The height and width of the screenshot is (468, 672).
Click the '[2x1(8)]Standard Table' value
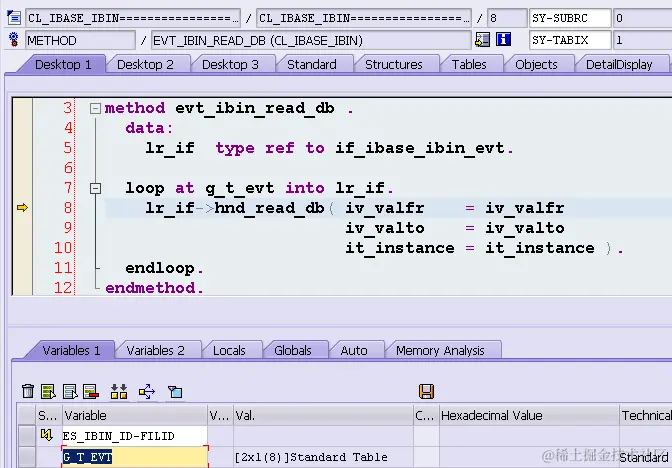click(x=311, y=457)
